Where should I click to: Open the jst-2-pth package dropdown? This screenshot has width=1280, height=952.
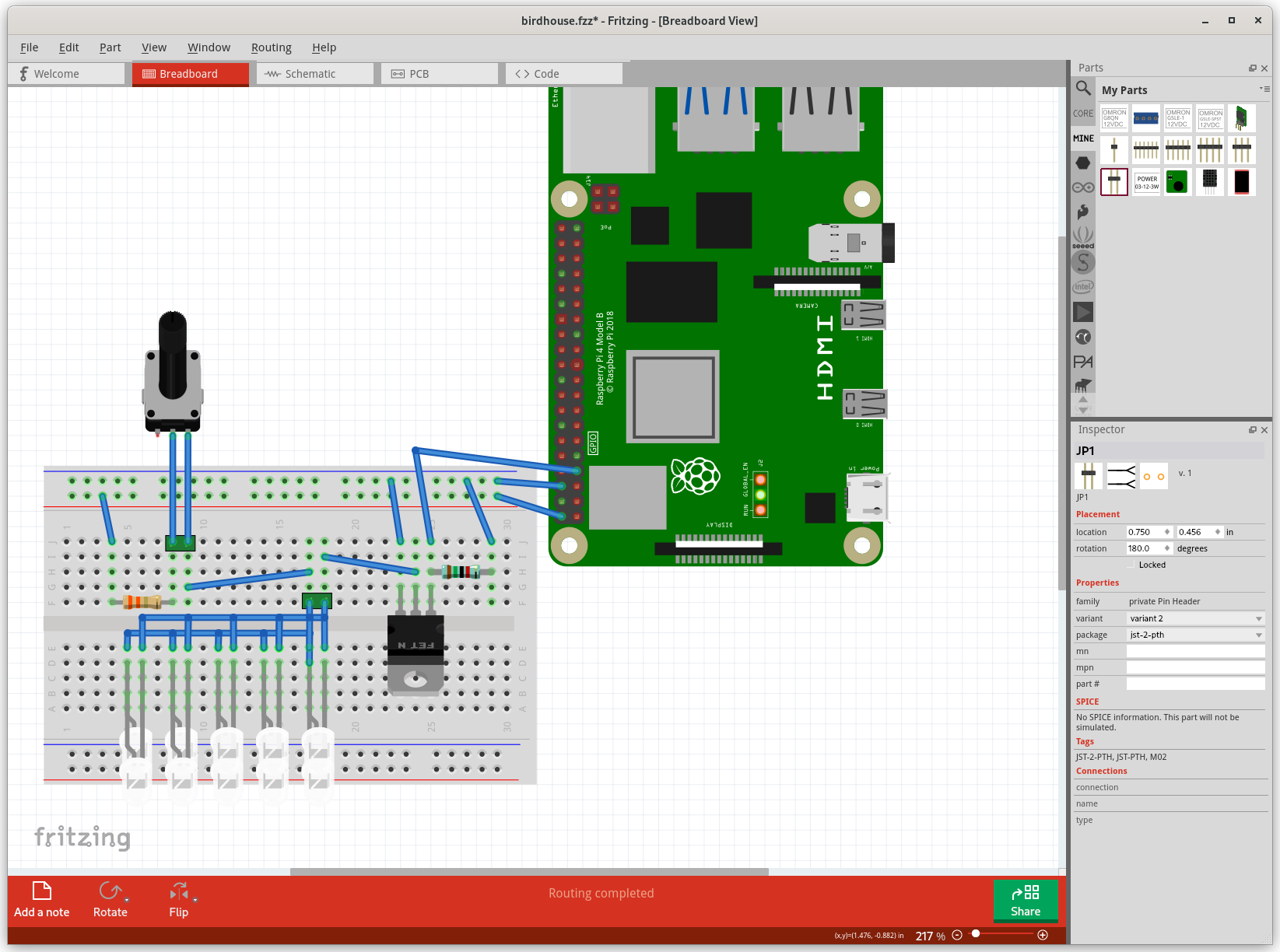1195,635
